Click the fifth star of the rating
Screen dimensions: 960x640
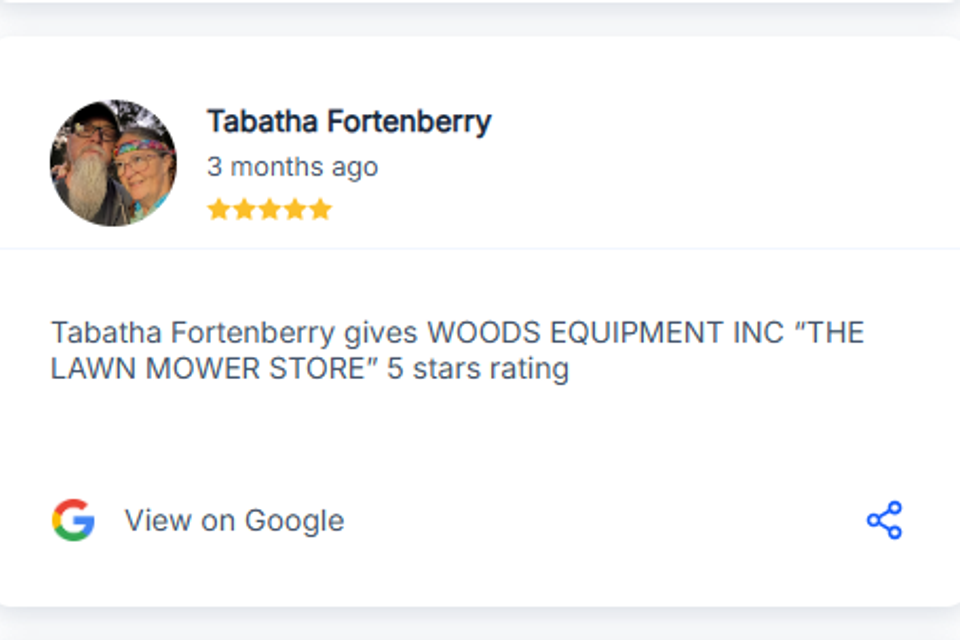[320, 208]
